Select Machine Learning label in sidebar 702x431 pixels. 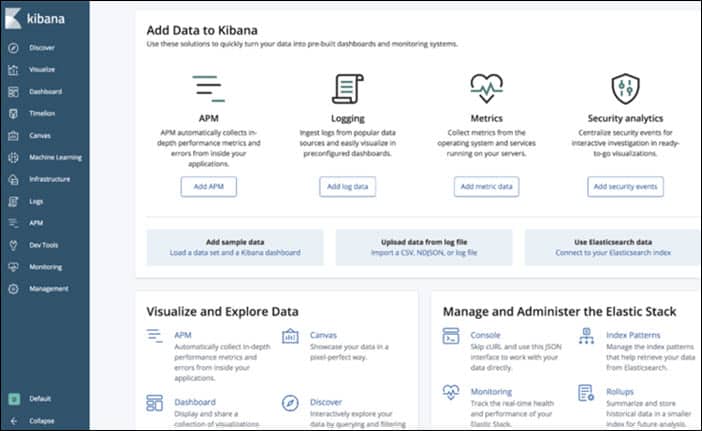pyautogui.click(x=56, y=158)
